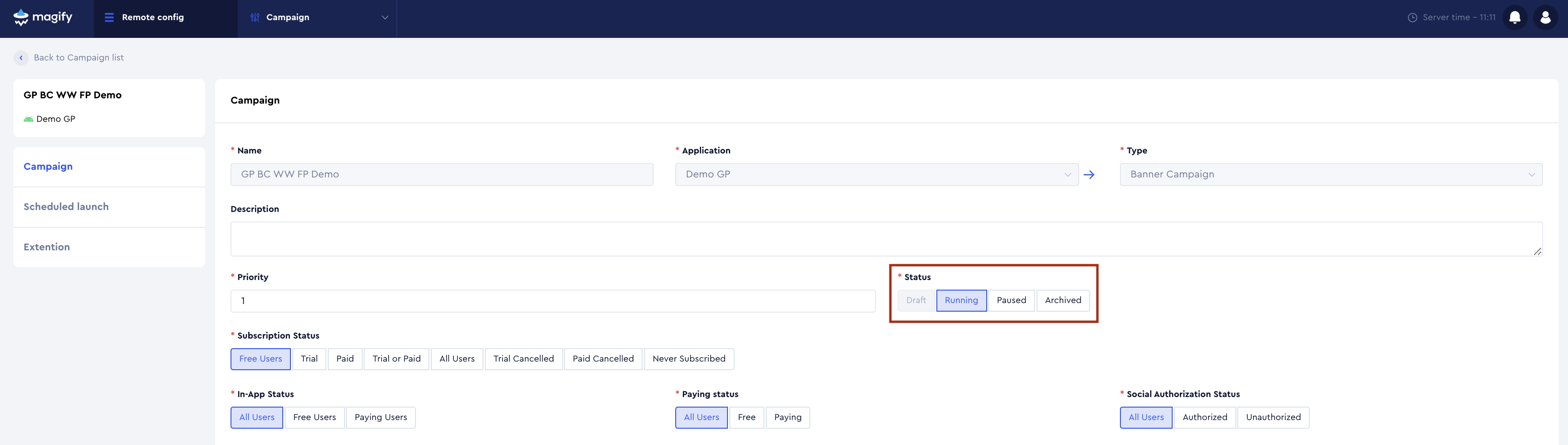This screenshot has height=445, width=1568.
Task: Select Paying Users in-app status
Action: tap(380, 418)
